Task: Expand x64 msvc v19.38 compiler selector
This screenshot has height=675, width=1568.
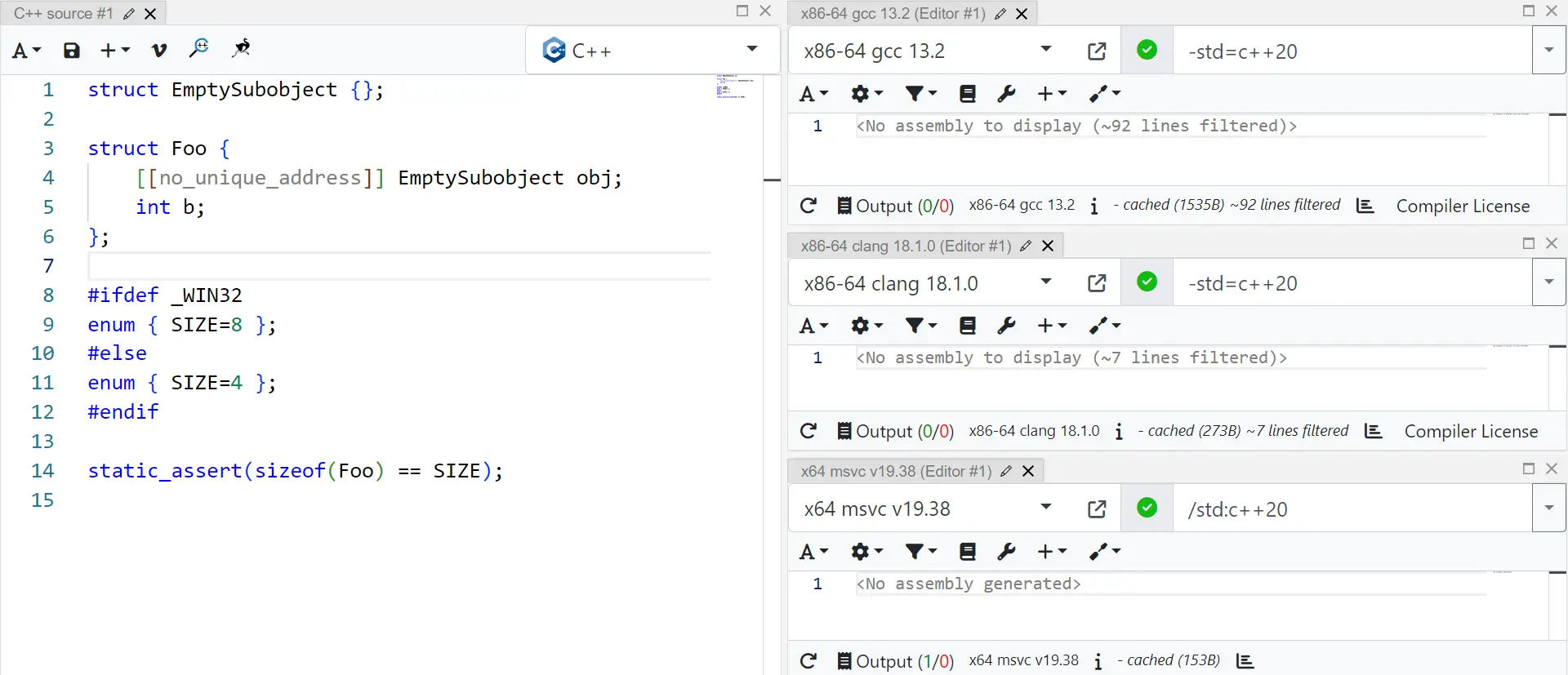Action: coord(927,509)
